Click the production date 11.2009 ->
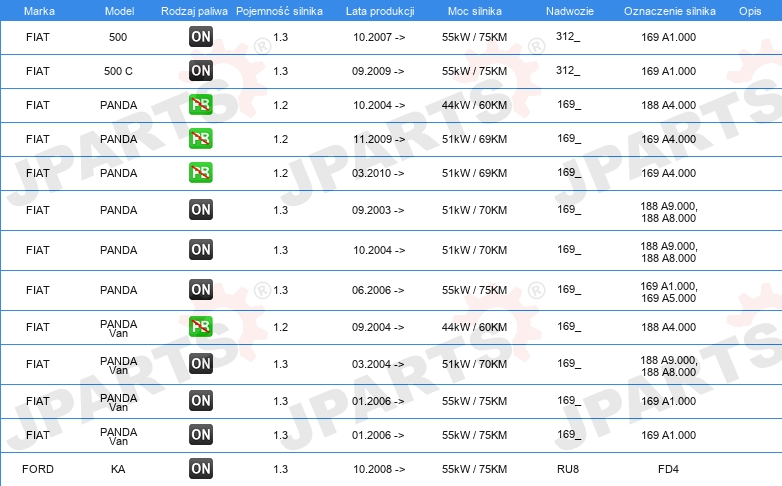Image resolution: width=782 pixels, height=486 pixels. point(379,139)
